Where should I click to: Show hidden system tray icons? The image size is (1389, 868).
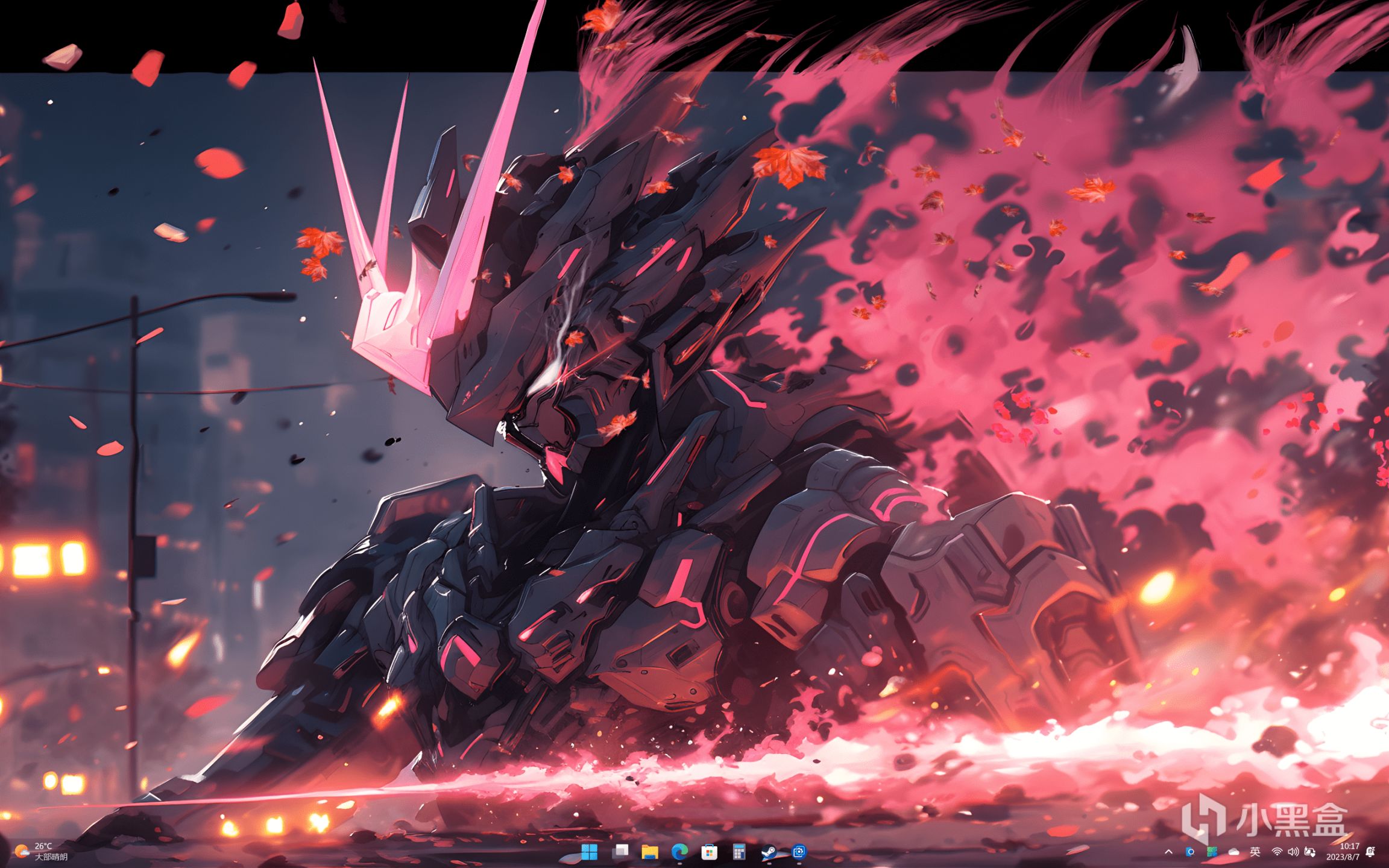tap(1168, 852)
